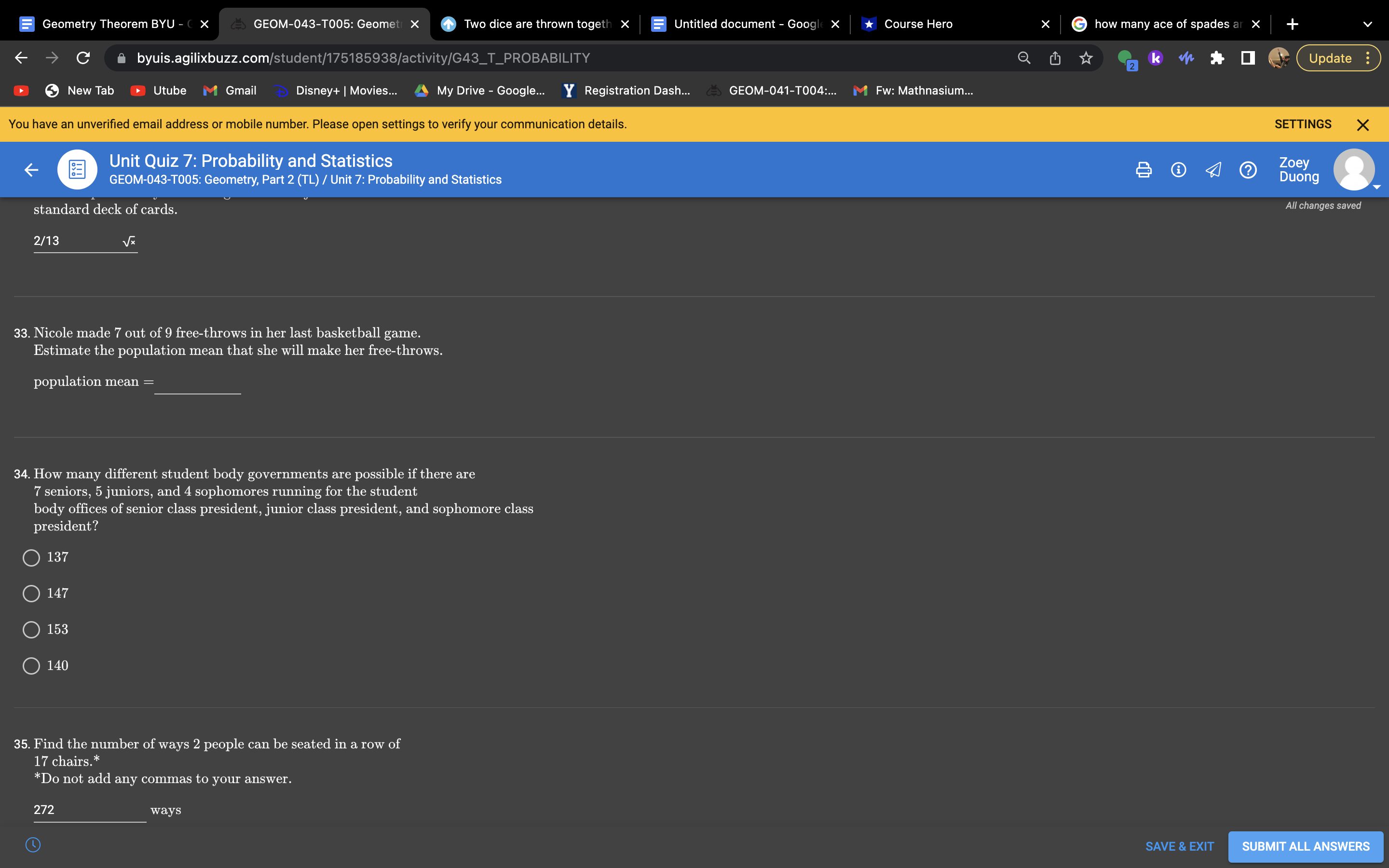Select answer option 137

point(31,557)
